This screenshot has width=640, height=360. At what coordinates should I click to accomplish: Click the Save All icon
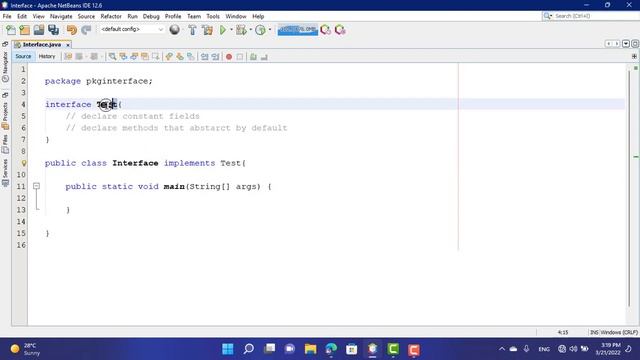pyautogui.click(x=53, y=30)
